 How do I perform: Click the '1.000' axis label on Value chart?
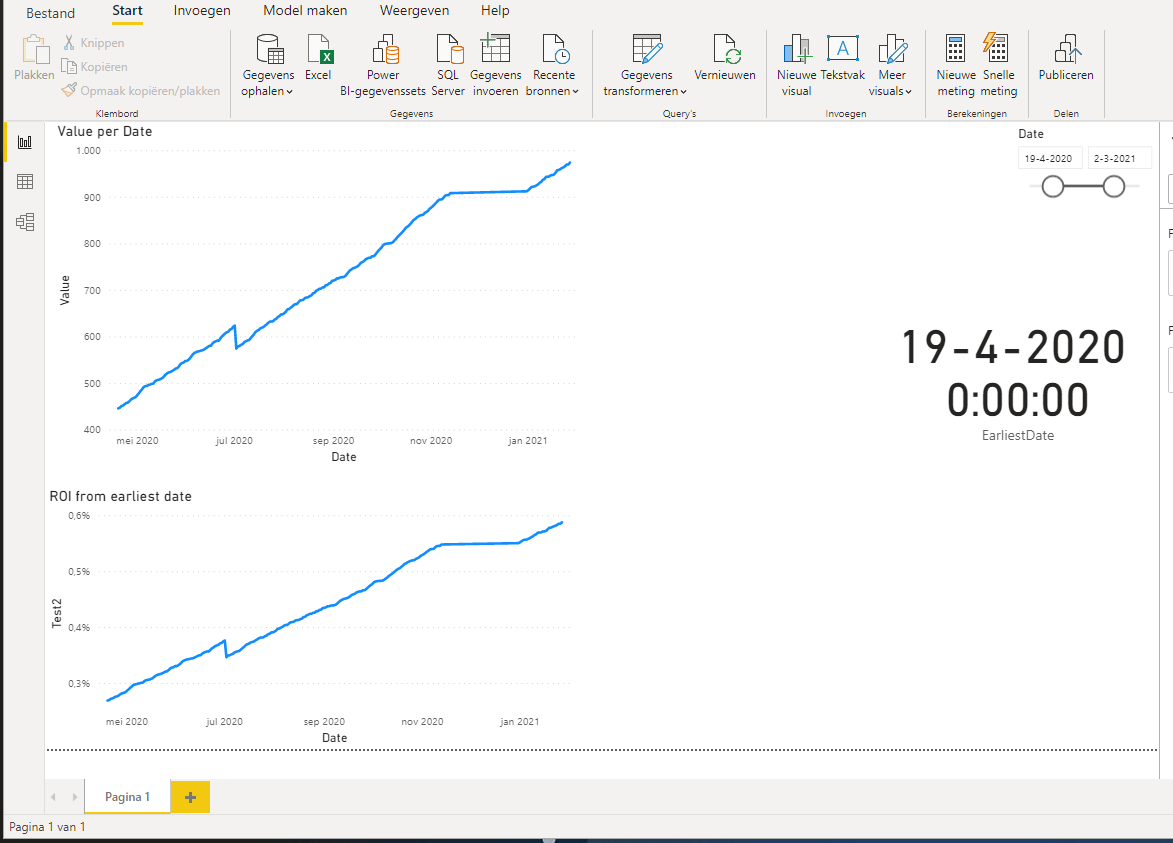point(88,150)
